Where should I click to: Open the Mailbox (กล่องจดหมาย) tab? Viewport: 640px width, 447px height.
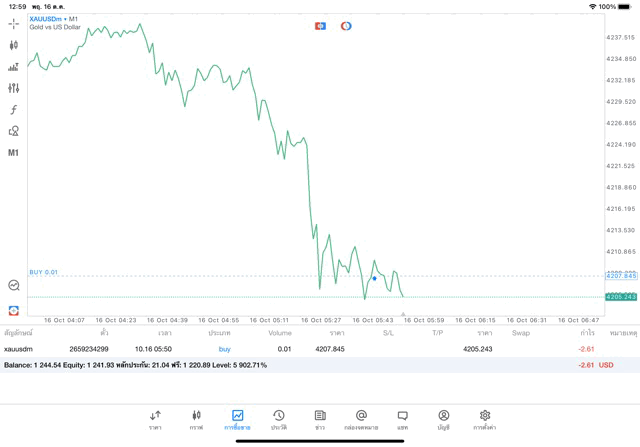pyautogui.click(x=361, y=419)
